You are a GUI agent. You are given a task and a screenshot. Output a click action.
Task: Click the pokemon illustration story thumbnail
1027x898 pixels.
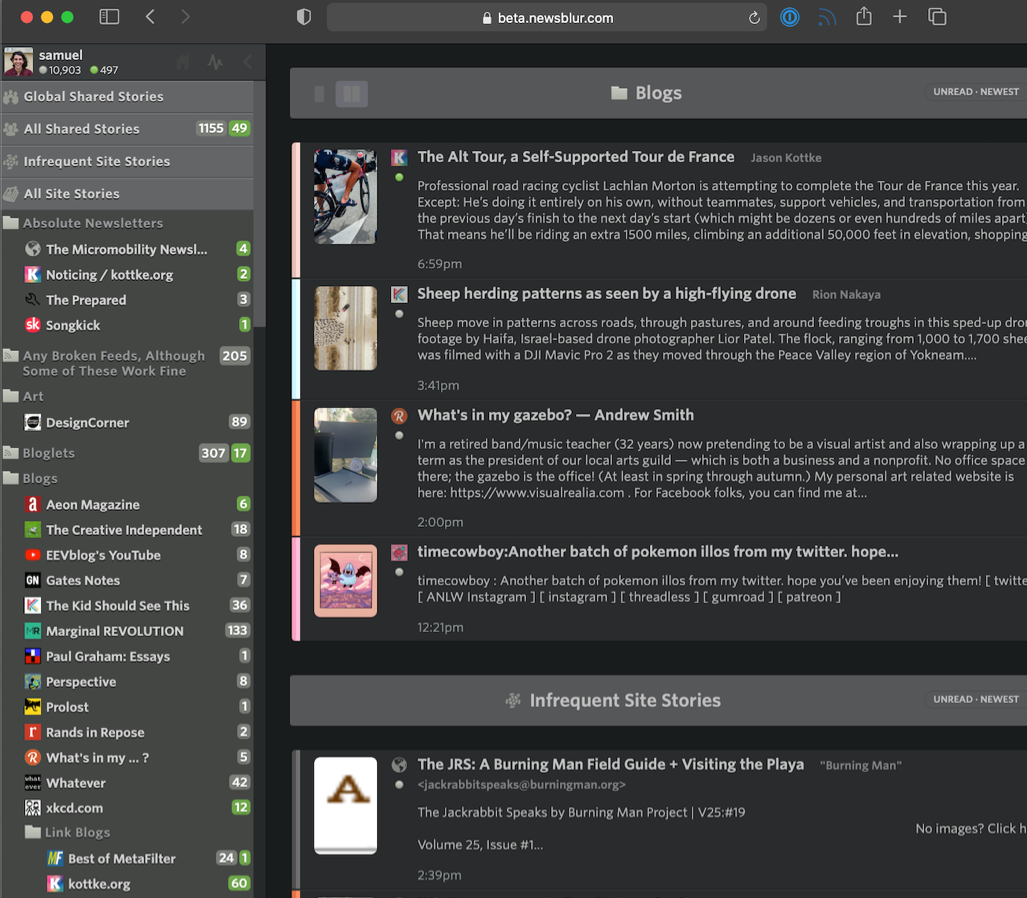(x=345, y=581)
